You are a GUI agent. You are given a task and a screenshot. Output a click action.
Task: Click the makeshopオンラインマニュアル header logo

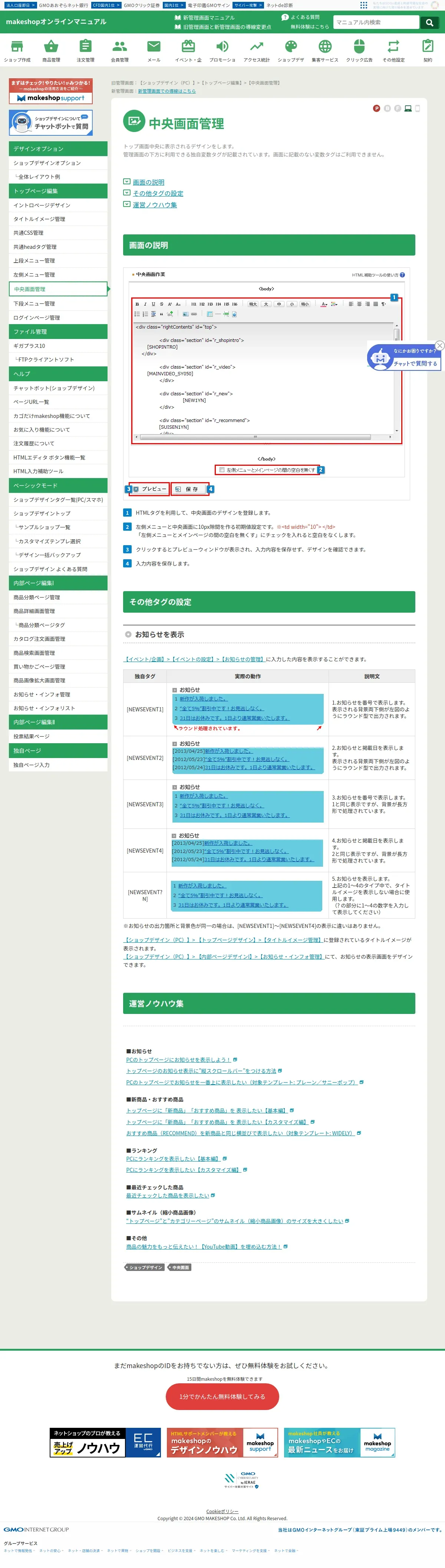[x=56, y=22]
